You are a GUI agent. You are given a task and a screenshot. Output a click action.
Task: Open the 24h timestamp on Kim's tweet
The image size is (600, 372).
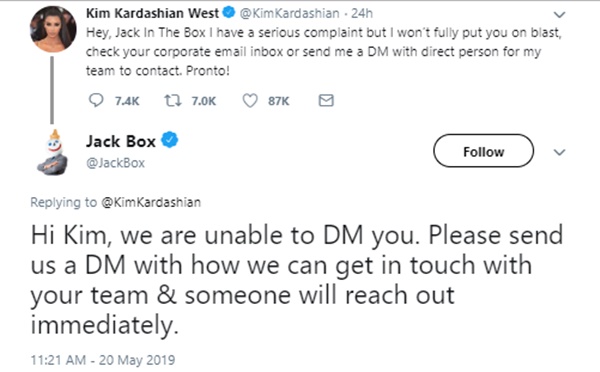point(362,13)
